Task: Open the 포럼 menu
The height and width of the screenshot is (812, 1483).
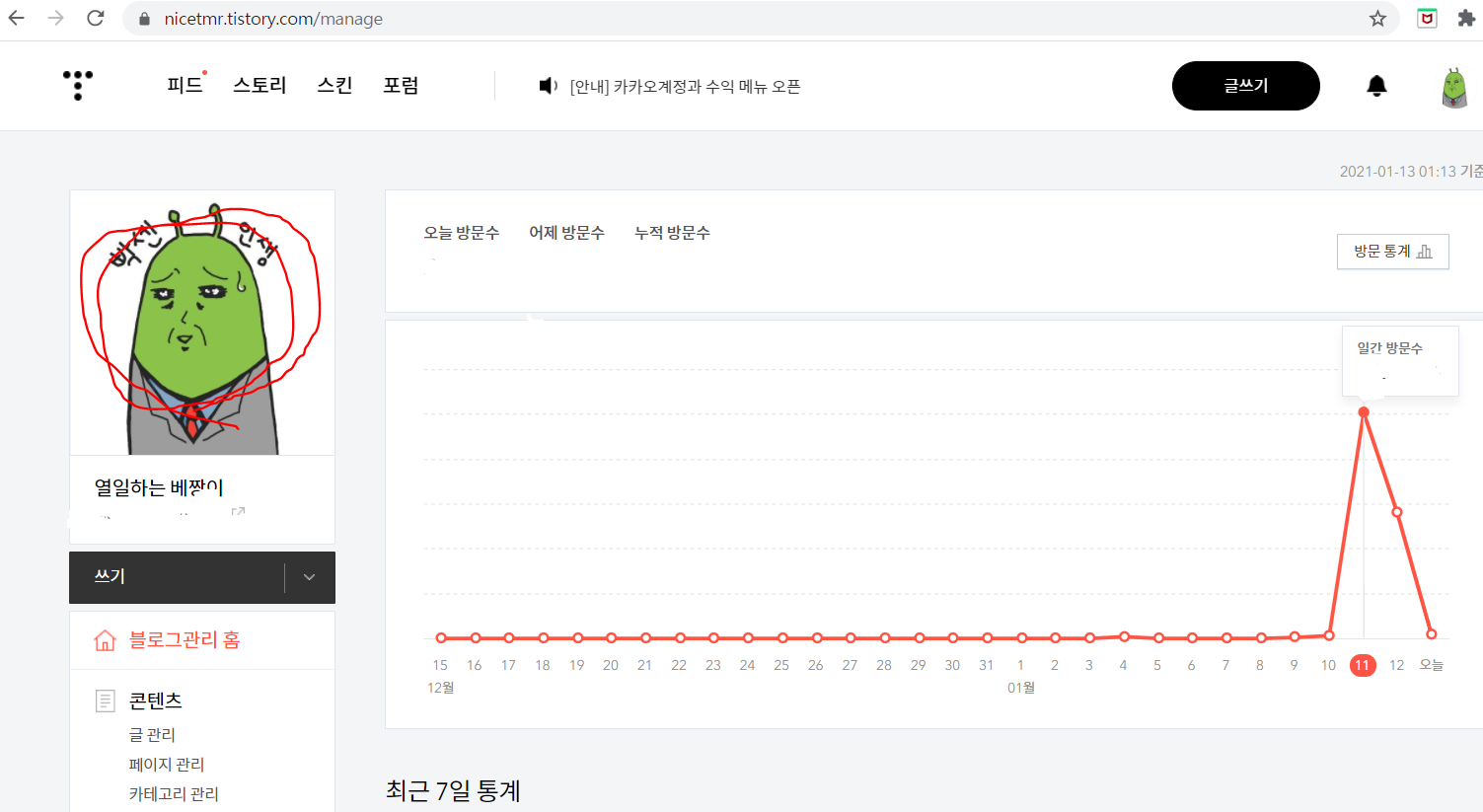Action: point(401,86)
